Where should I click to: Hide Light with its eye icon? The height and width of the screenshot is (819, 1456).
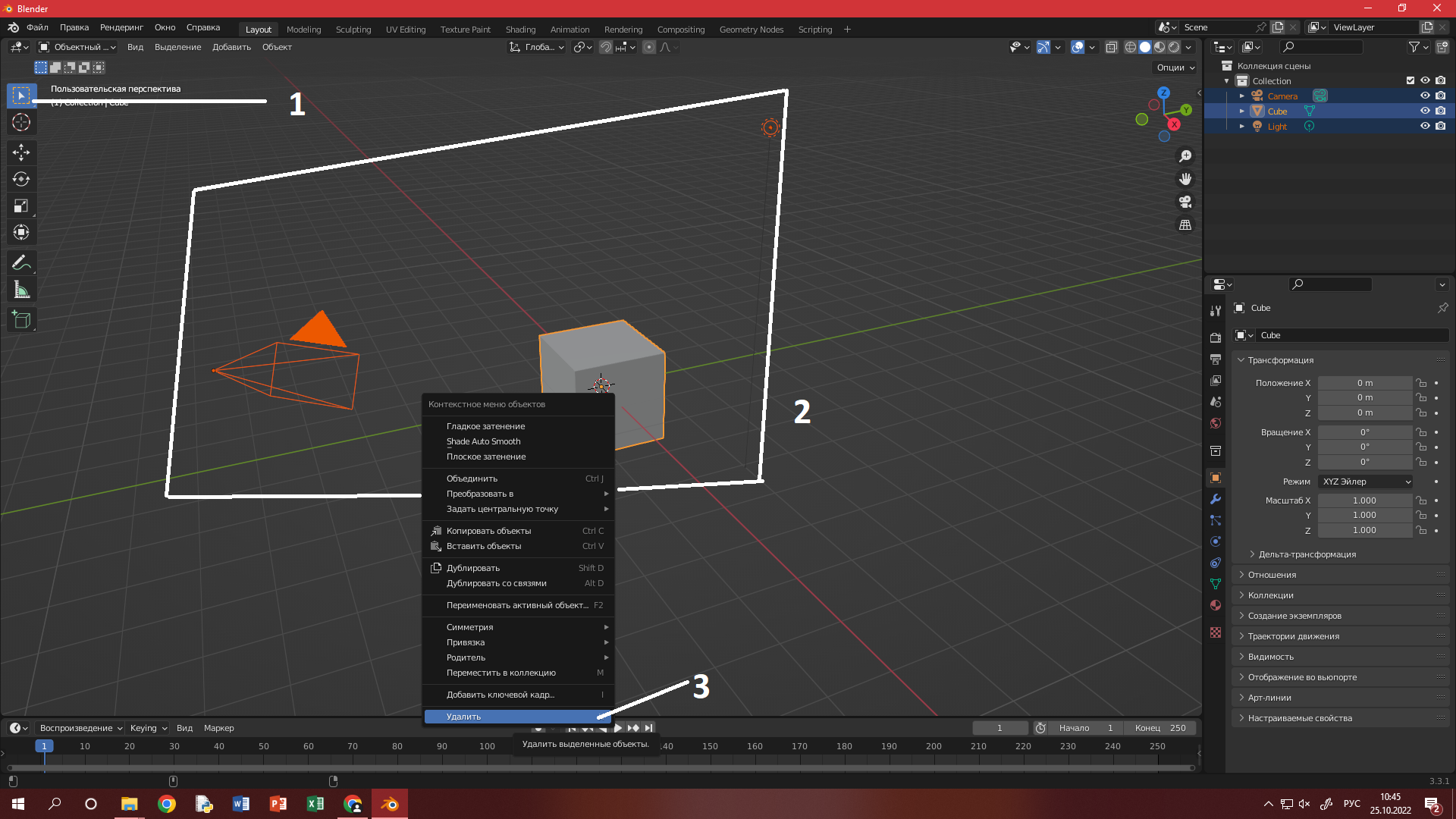[1425, 126]
